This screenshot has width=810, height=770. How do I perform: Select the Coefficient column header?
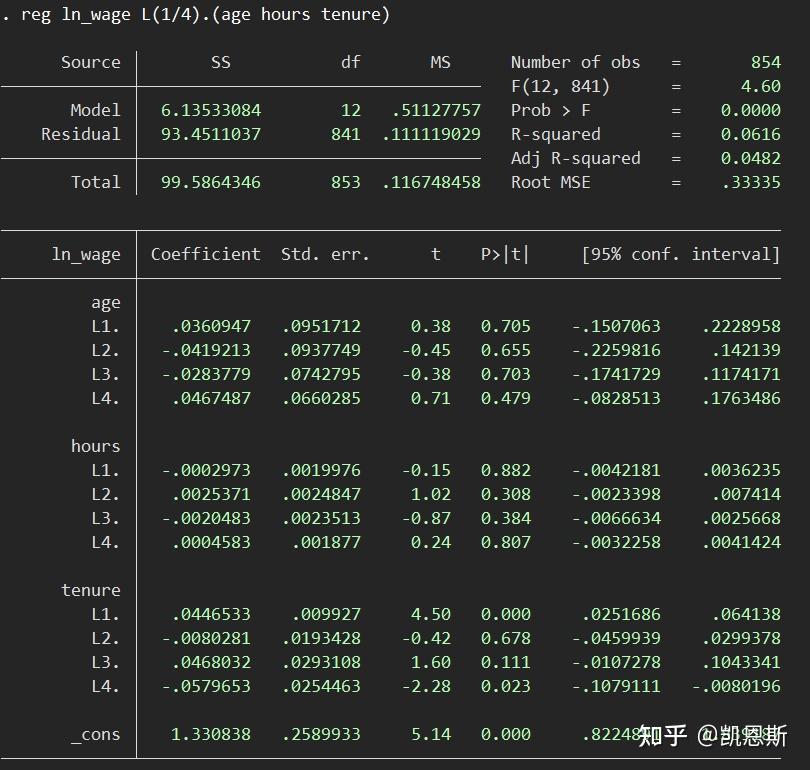coord(205,254)
